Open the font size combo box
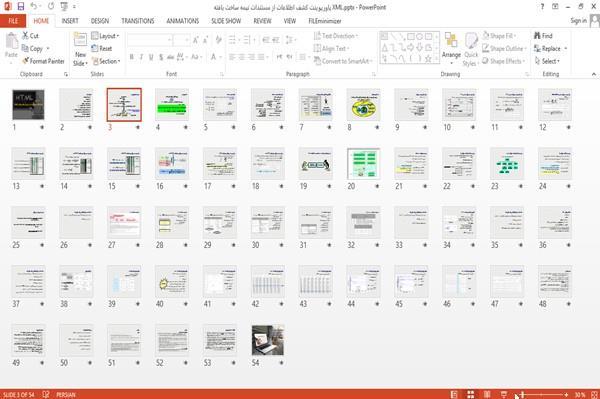600x399 pixels. coord(181,40)
